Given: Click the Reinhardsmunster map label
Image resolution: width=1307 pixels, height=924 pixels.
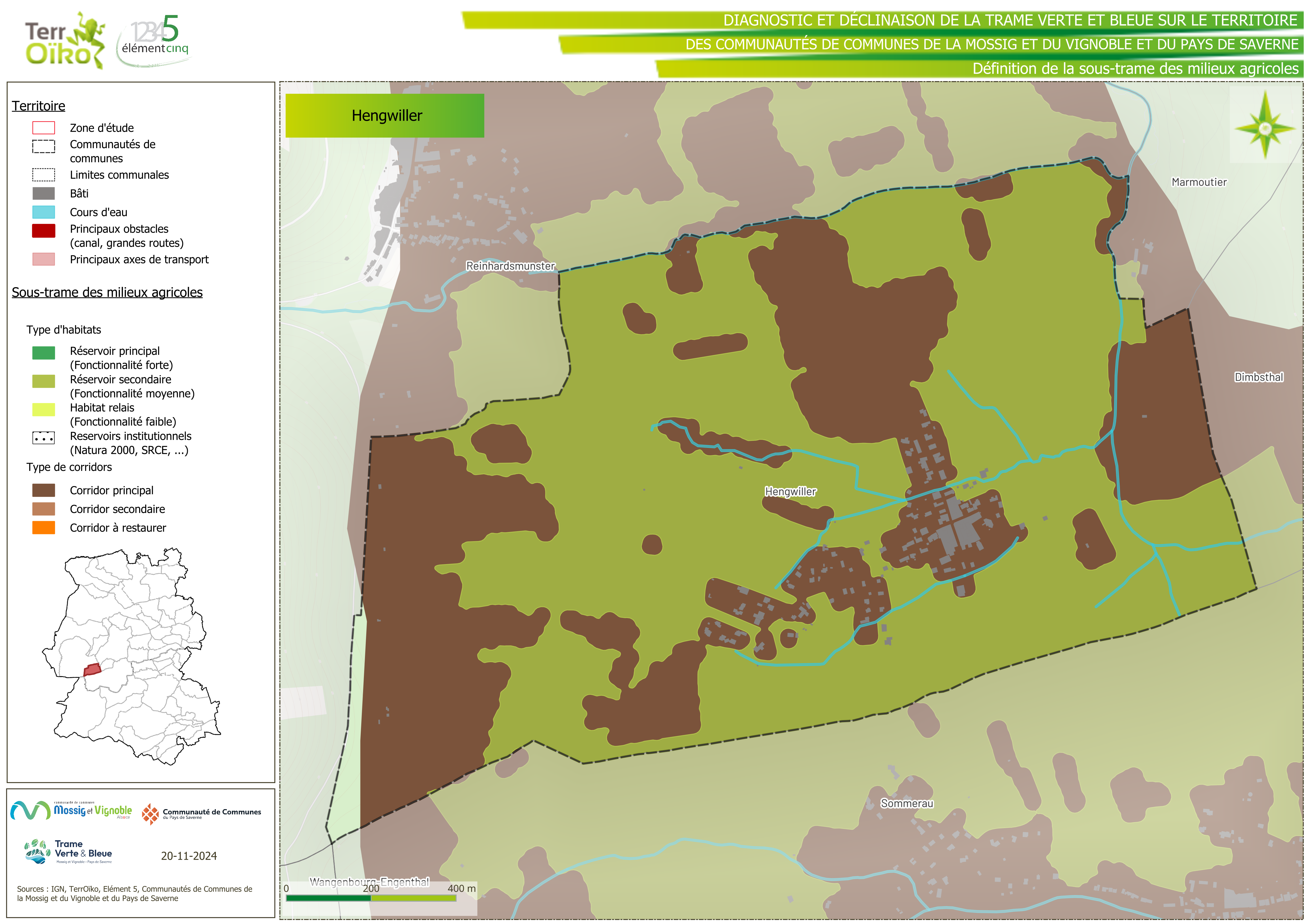Looking at the screenshot, I should point(510,266).
